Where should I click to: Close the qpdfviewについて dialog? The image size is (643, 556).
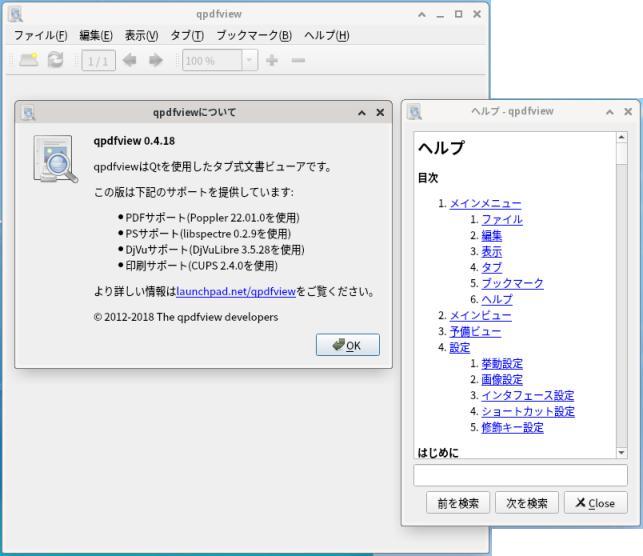[380, 112]
